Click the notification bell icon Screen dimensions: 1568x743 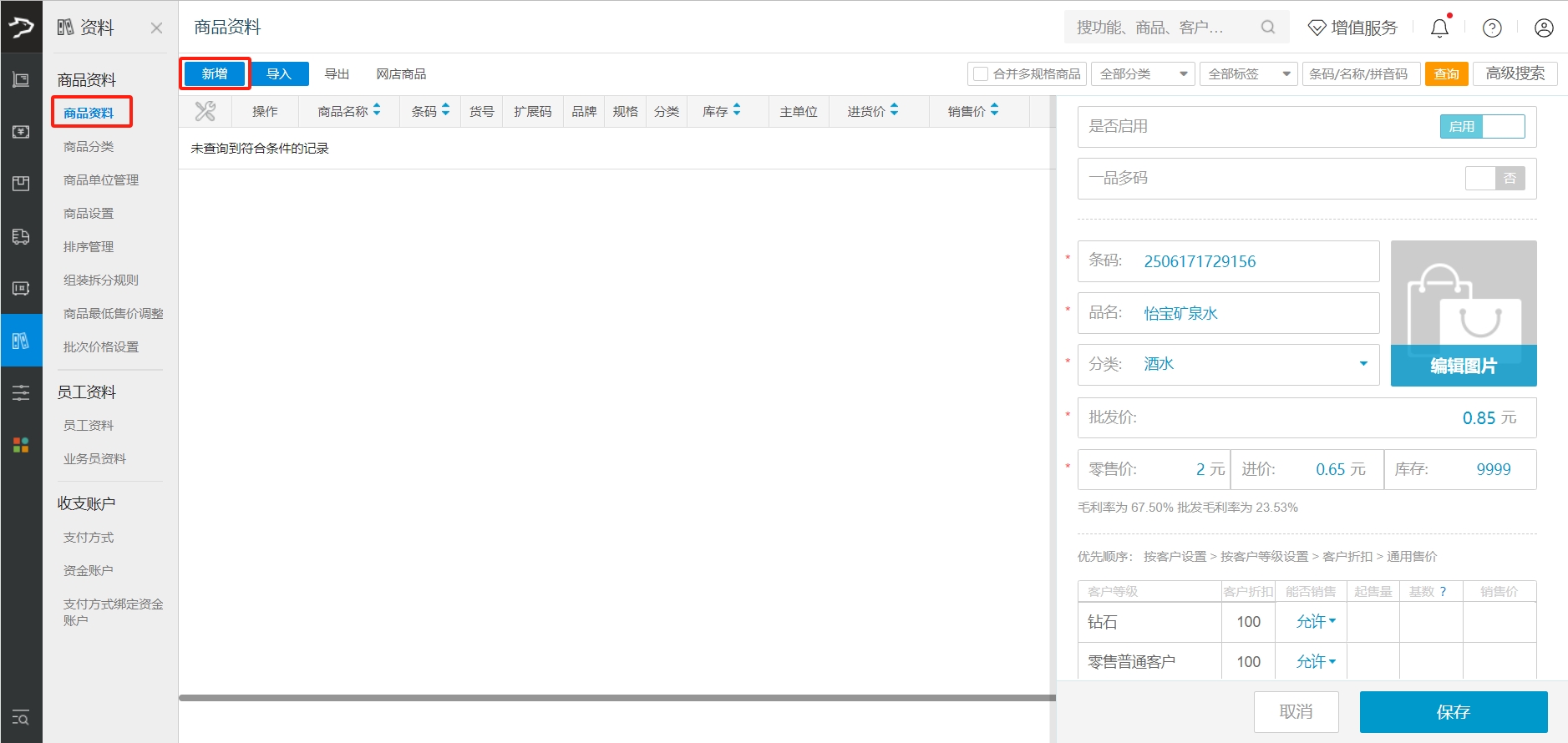[x=1439, y=28]
